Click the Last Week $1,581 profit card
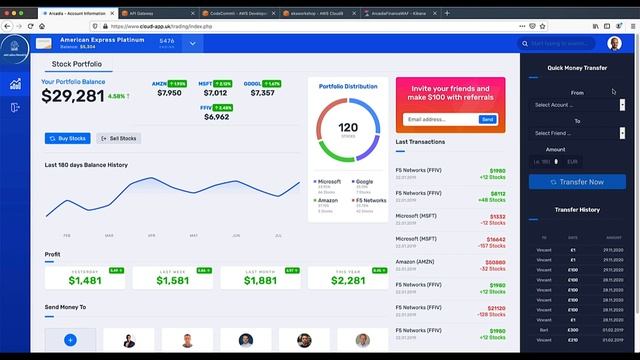 pyautogui.click(x=173, y=278)
